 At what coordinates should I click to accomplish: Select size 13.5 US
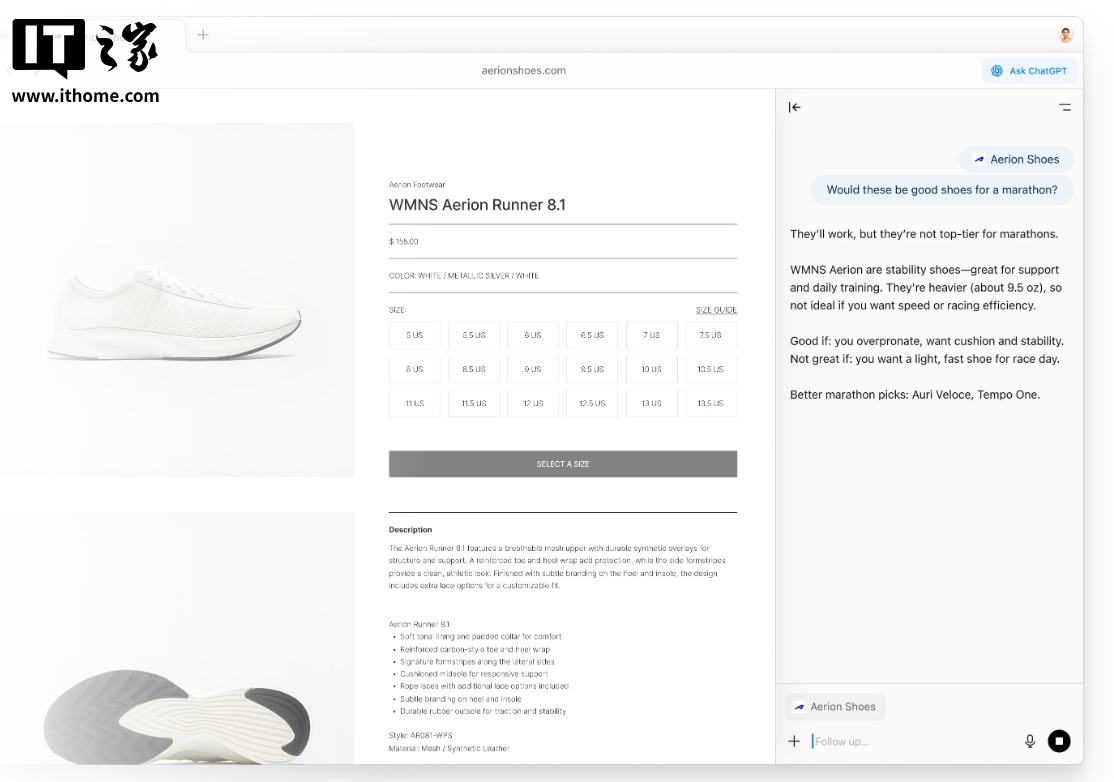[711, 403]
